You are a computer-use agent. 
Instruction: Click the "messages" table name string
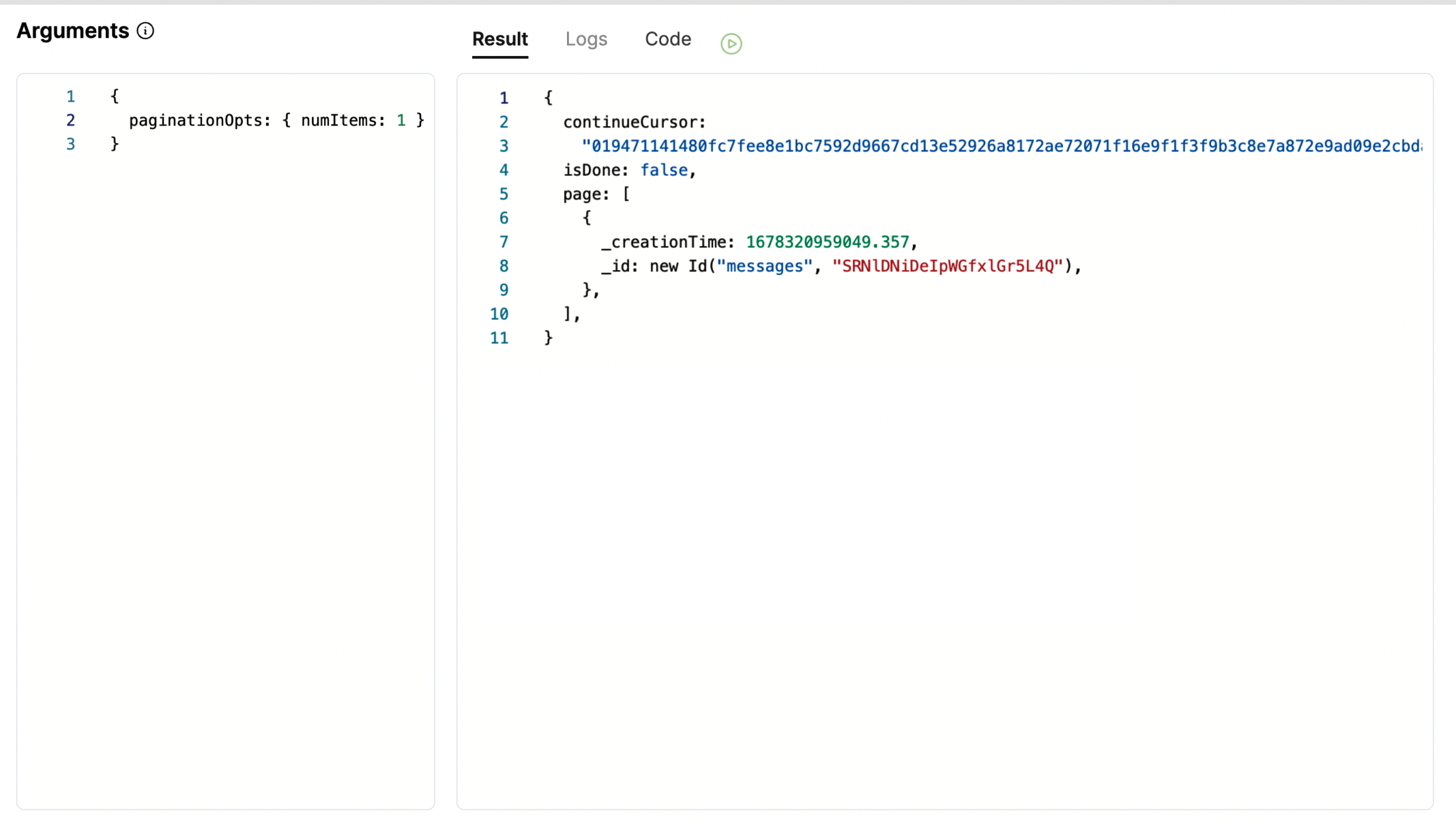[764, 266]
